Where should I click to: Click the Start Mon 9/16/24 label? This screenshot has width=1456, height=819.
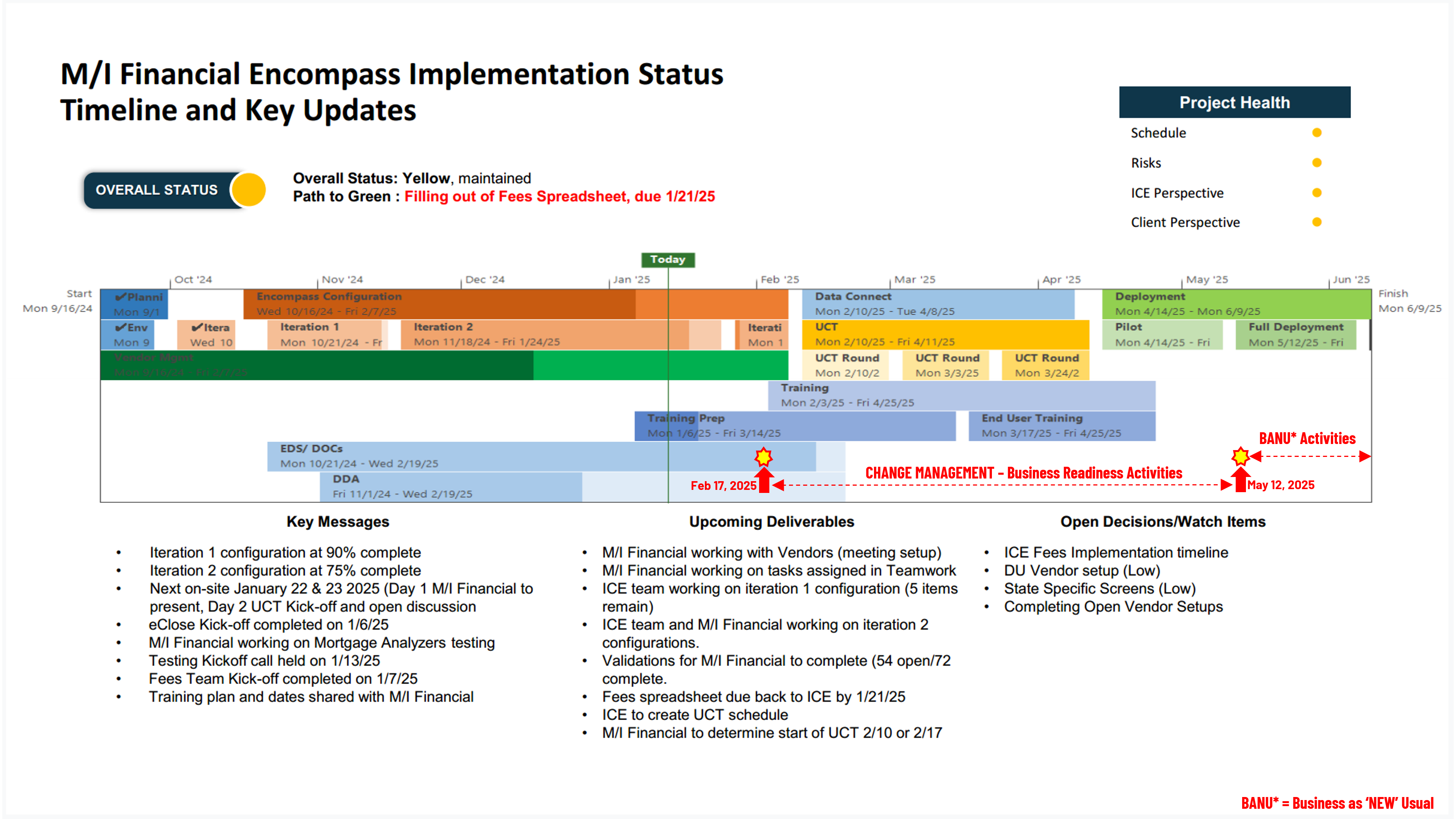coord(57,301)
